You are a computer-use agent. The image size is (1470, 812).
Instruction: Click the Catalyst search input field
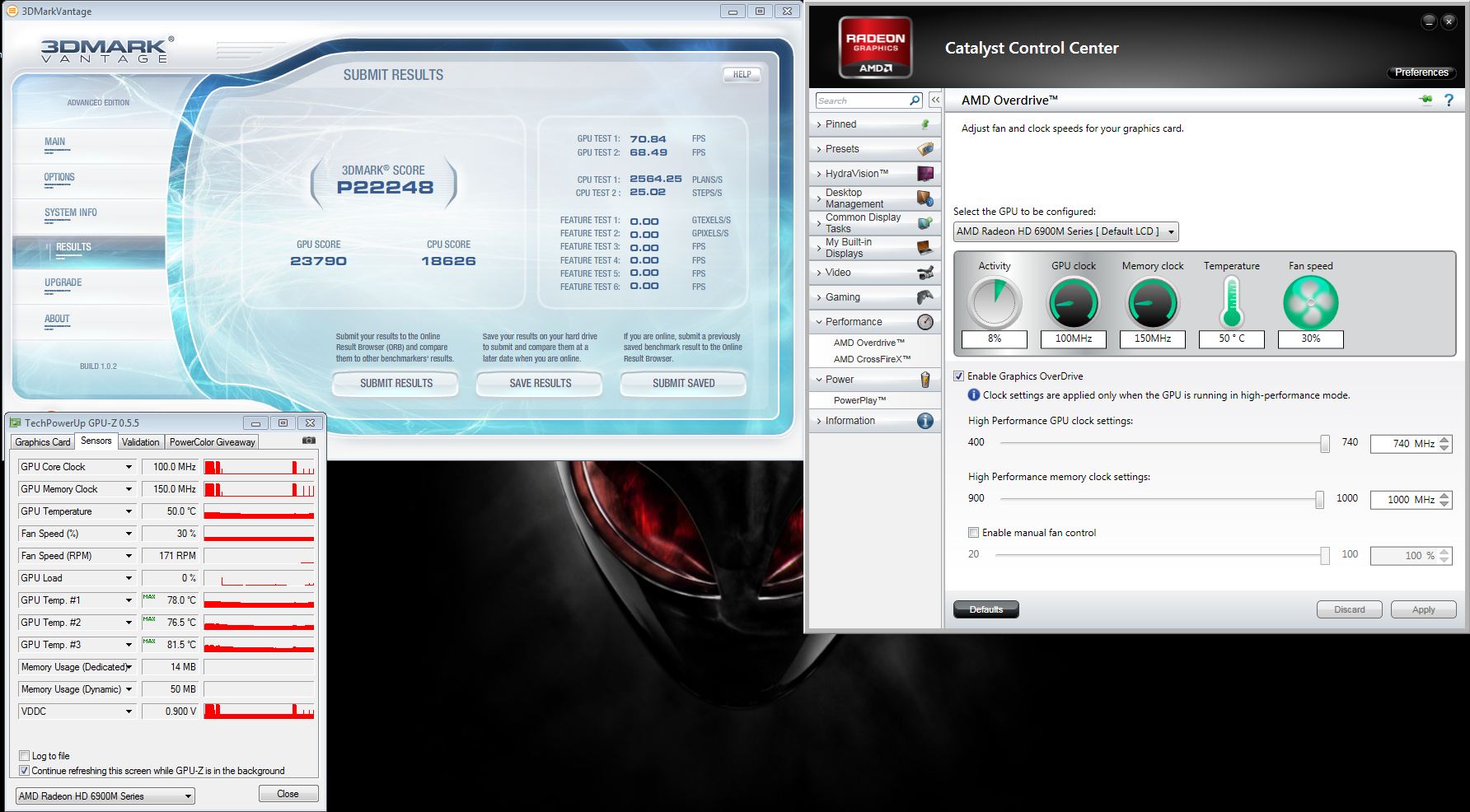[x=862, y=100]
